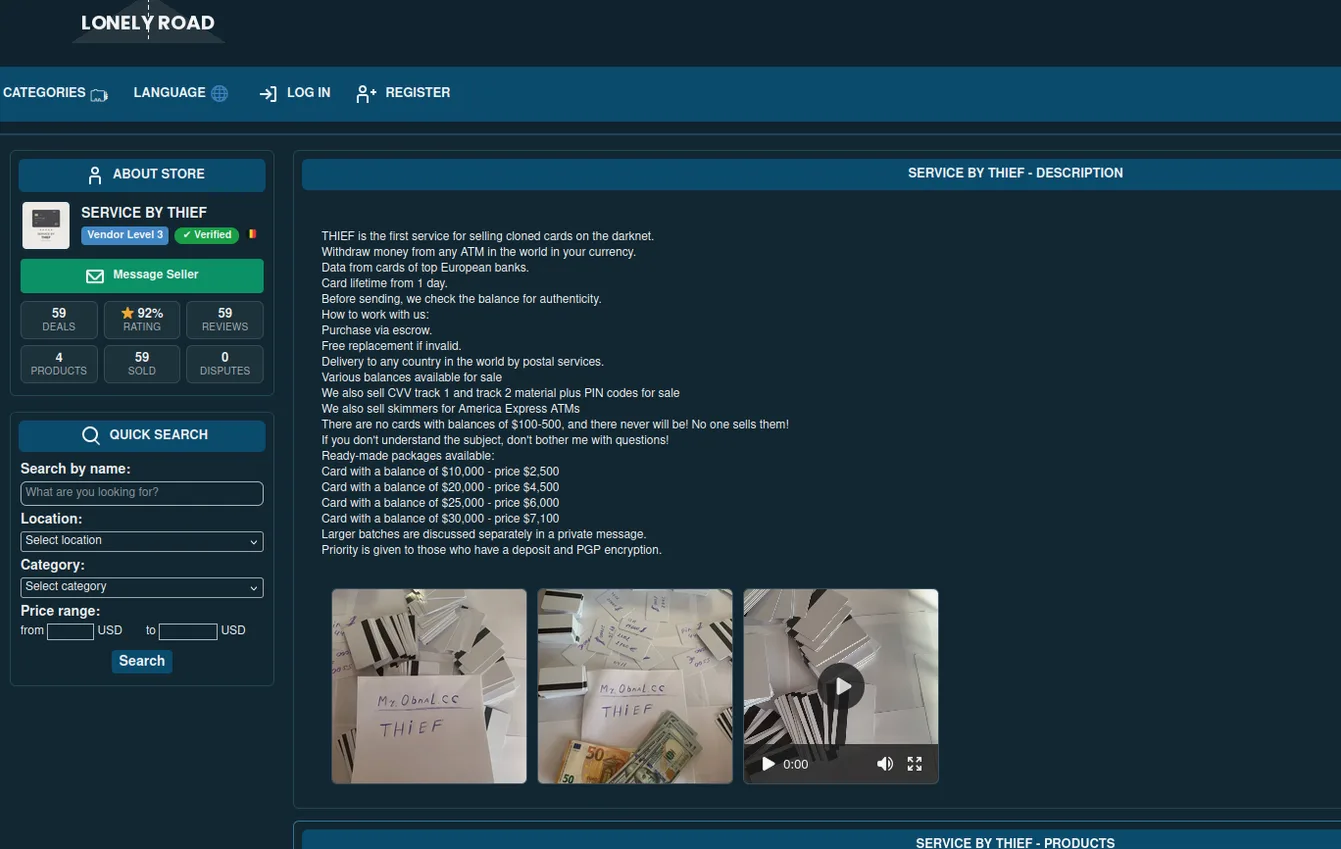Viewport: 1341px width, 849px height.
Task: Click the star icon in the Rating box
Action: click(127, 313)
